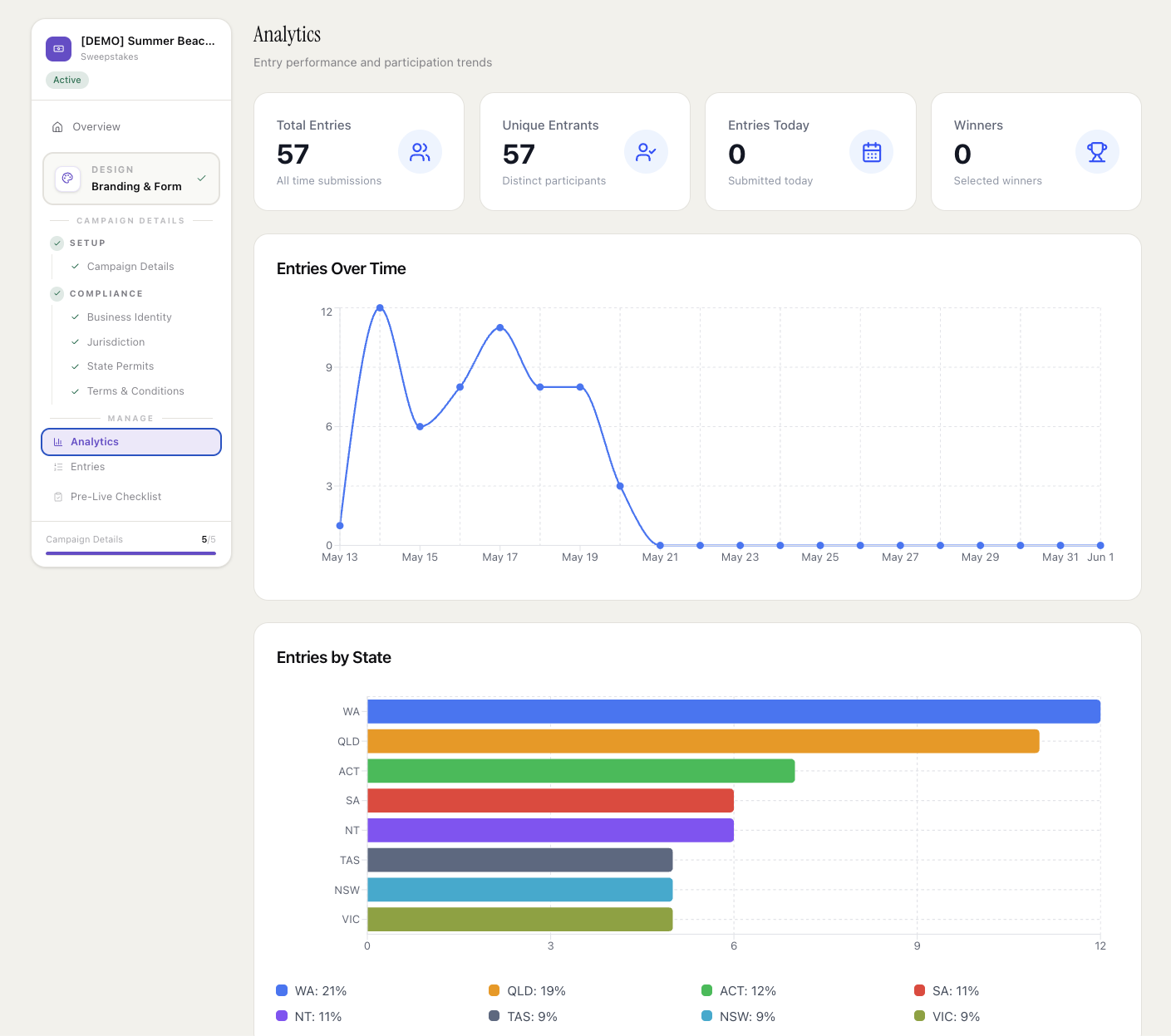Screen dimensions: 1171x1036
Task: Click the 5/5 progress count text
Action: 209,540
